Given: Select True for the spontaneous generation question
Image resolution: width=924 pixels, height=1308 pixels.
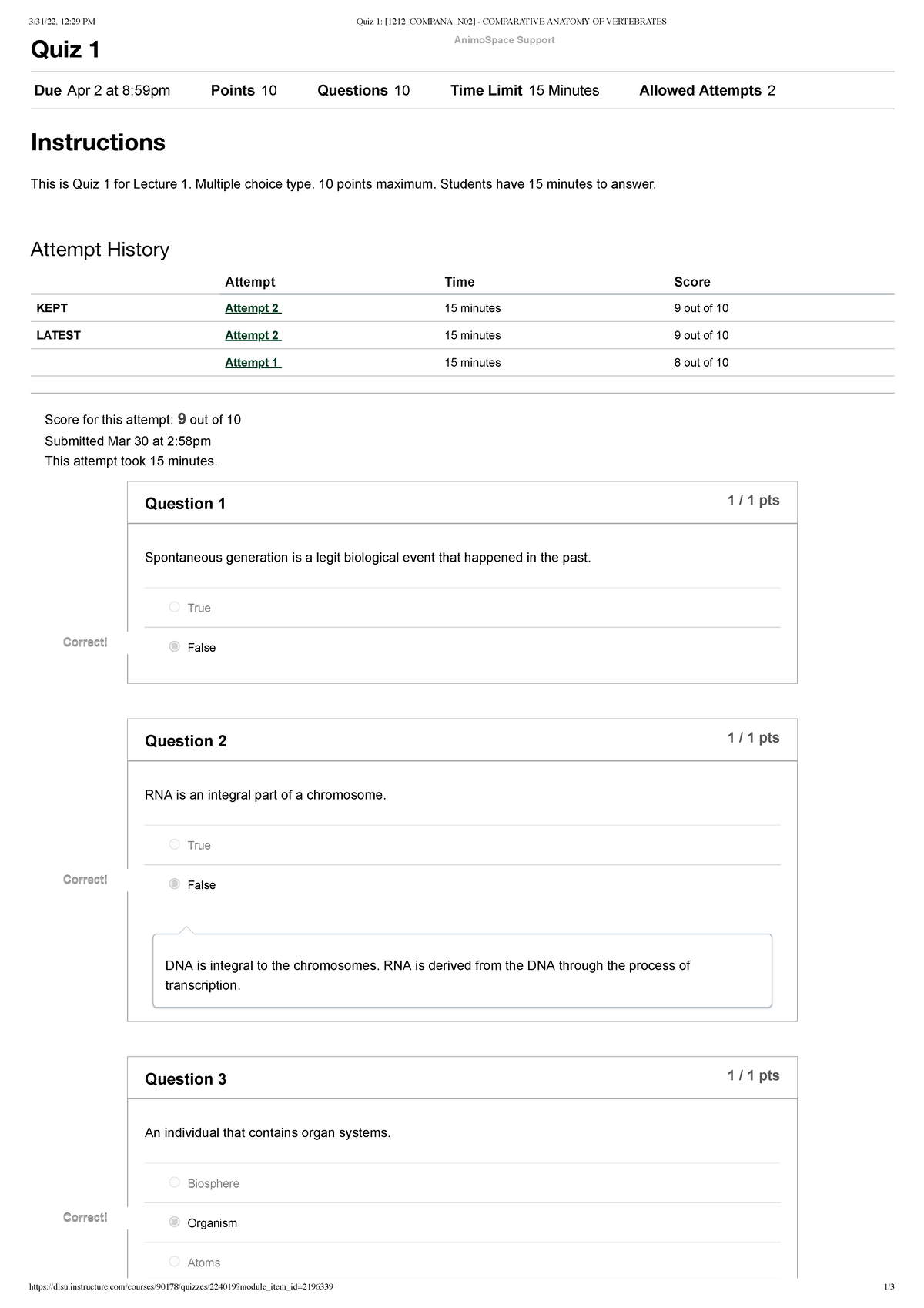Looking at the screenshot, I should (x=175, y=607).
